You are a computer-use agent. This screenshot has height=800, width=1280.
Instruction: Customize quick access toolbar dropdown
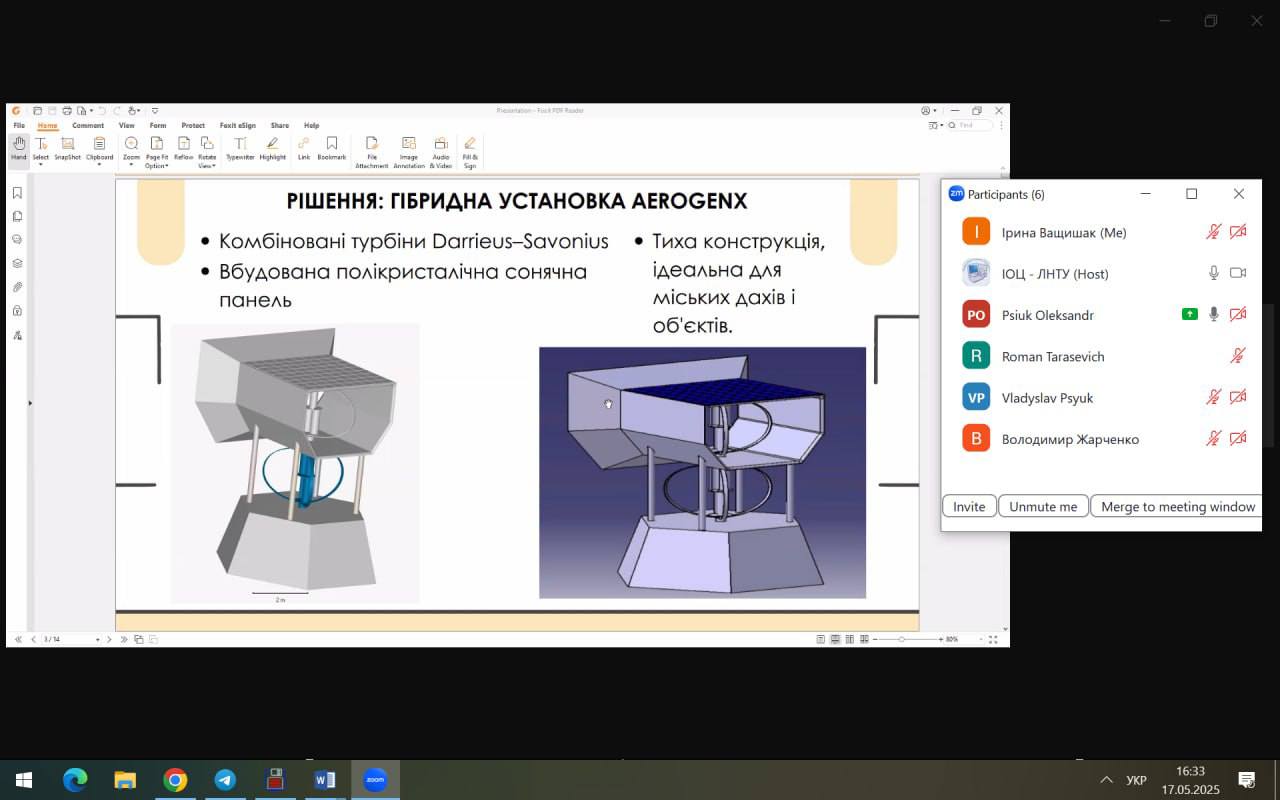tap(155, 111)
